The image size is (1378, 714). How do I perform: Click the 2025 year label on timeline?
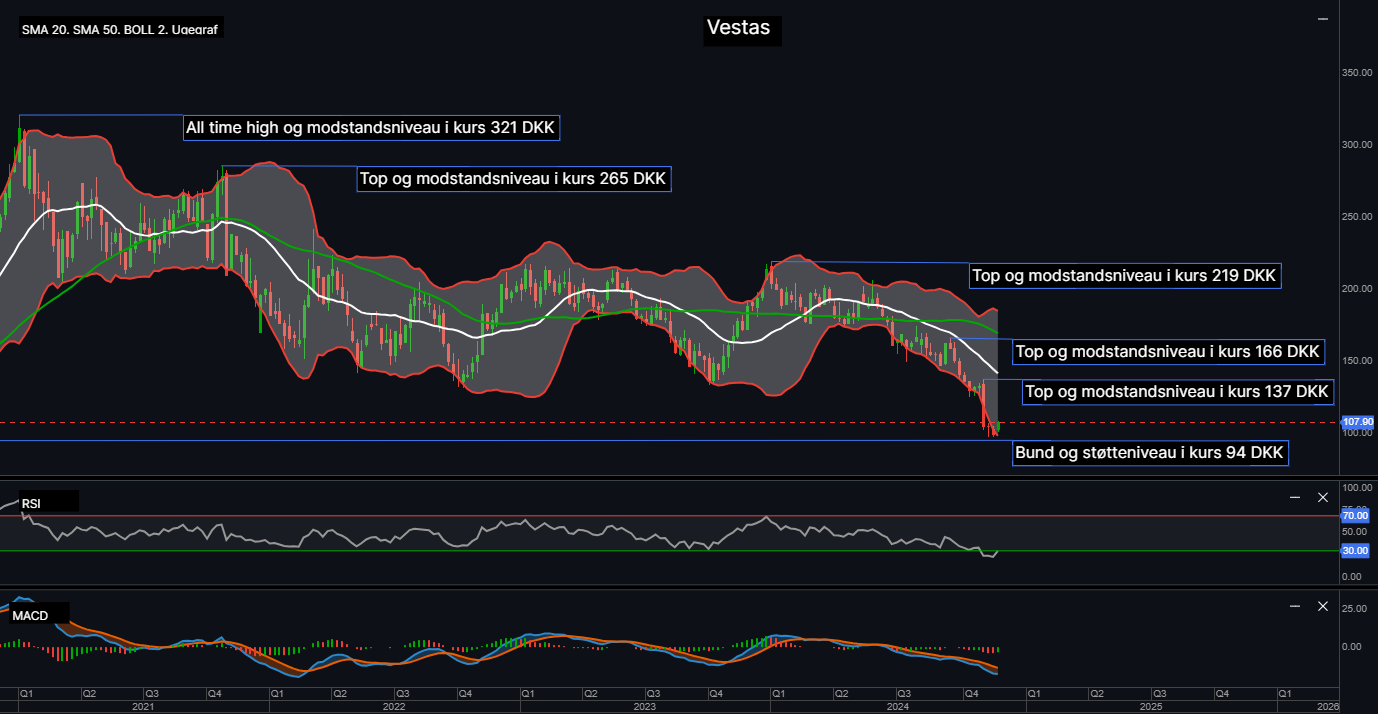1150,706
